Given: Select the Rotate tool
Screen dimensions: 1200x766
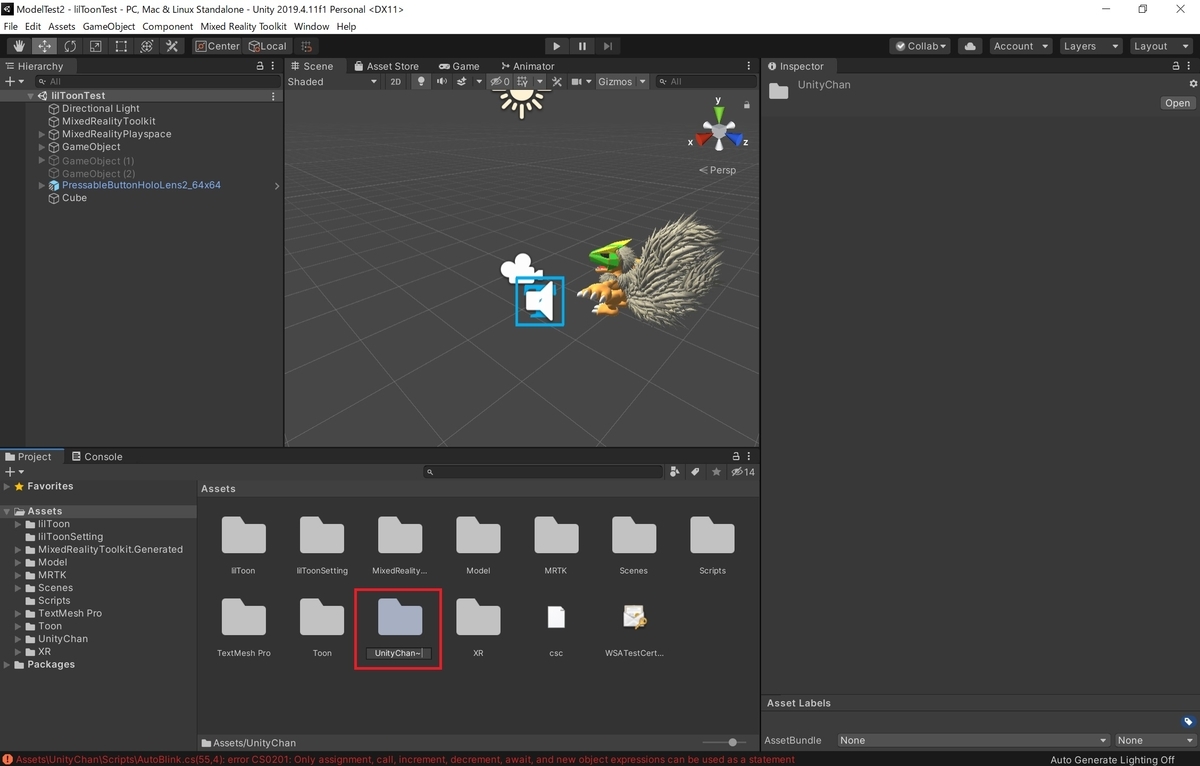Looking at the screenshot, I should [x=70, y=46].
